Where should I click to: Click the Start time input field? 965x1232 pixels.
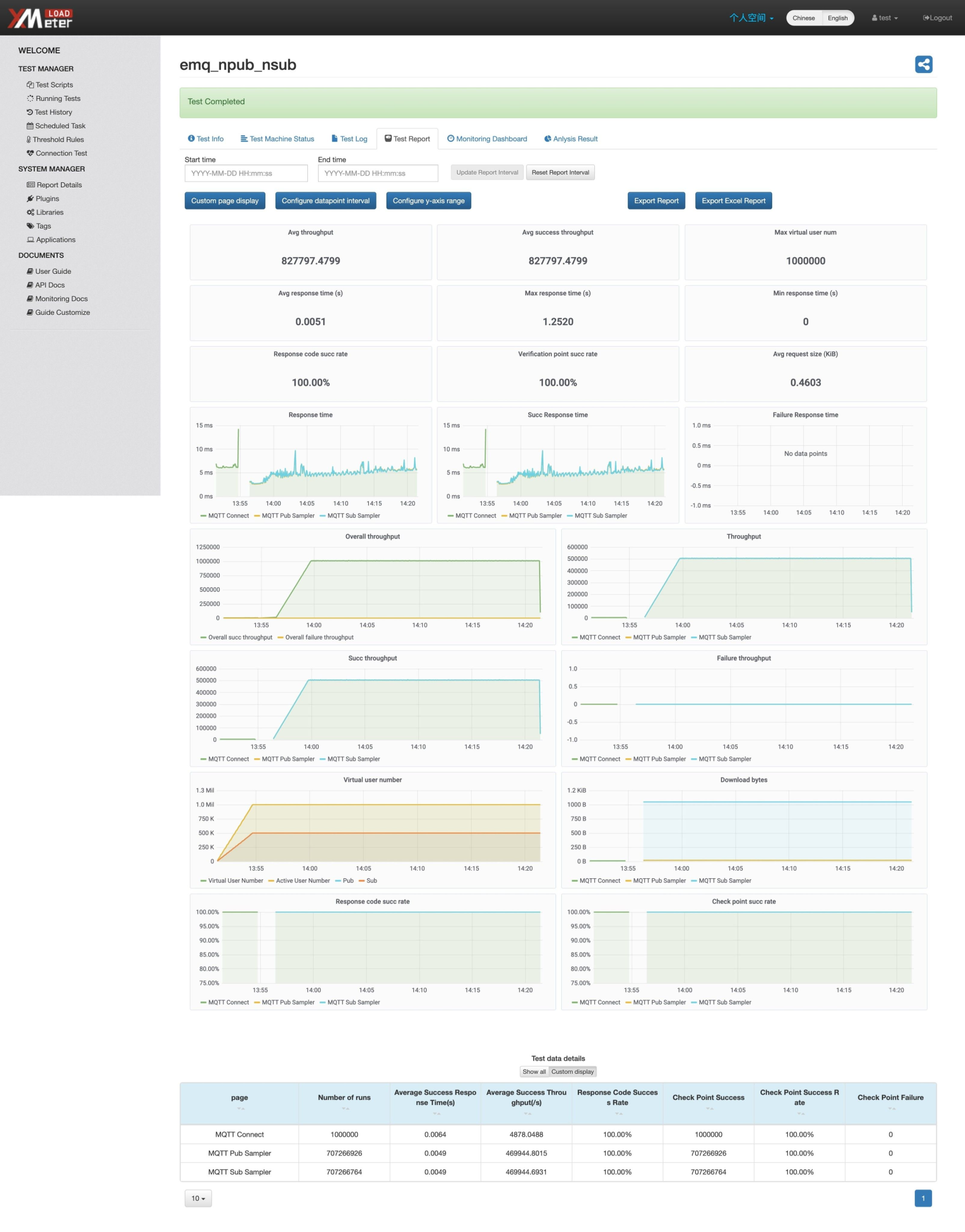[x=246, y=173]
